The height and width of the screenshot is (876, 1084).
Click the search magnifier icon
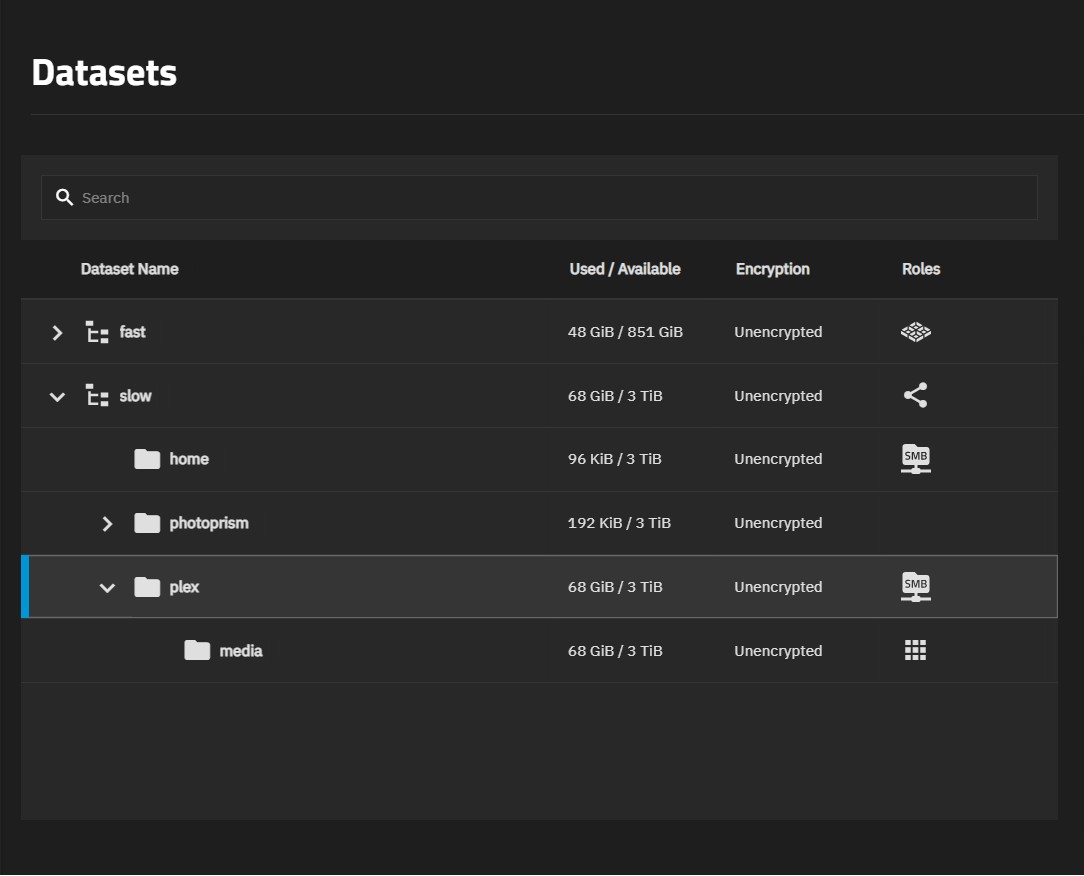(65, 198)
